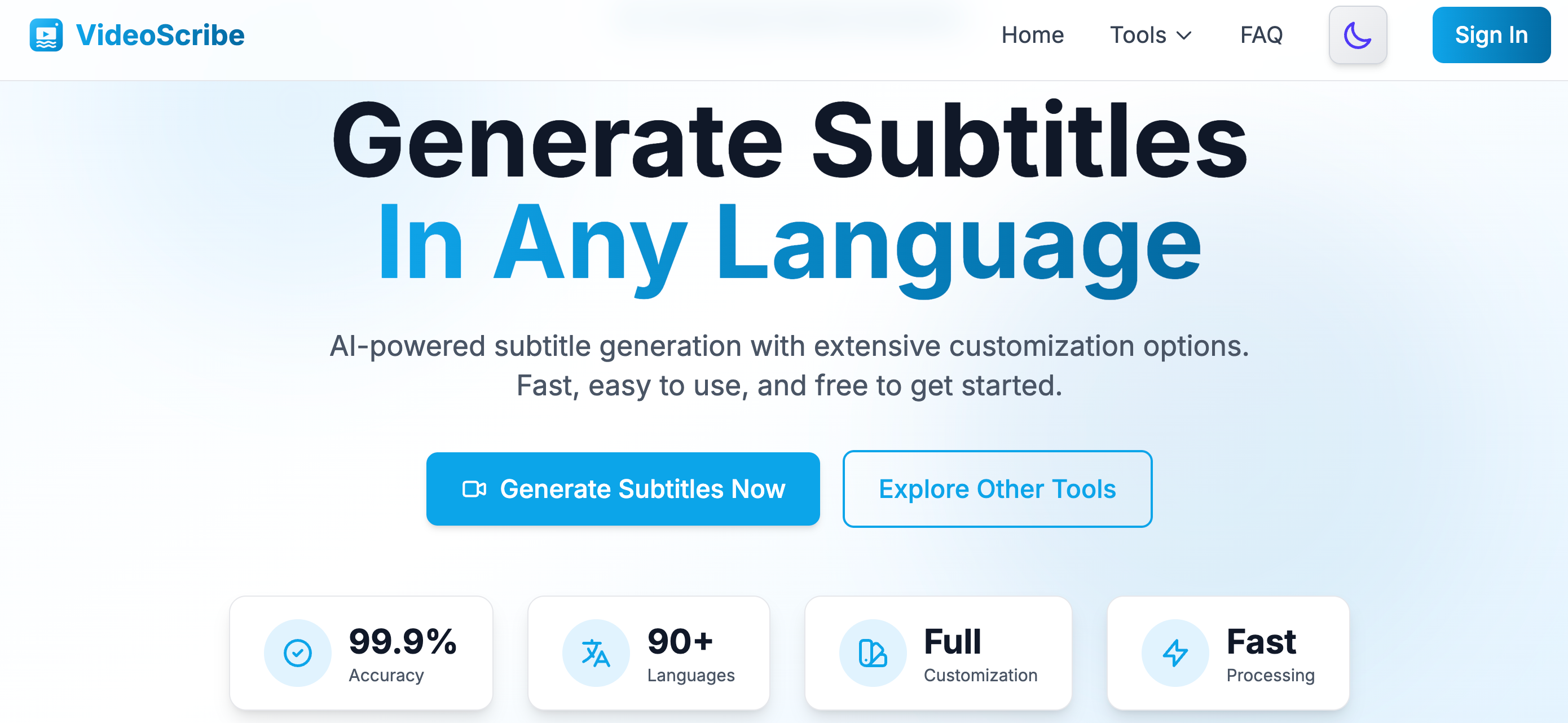
Task: Select the Fast Processing card
Action: 1228,653
